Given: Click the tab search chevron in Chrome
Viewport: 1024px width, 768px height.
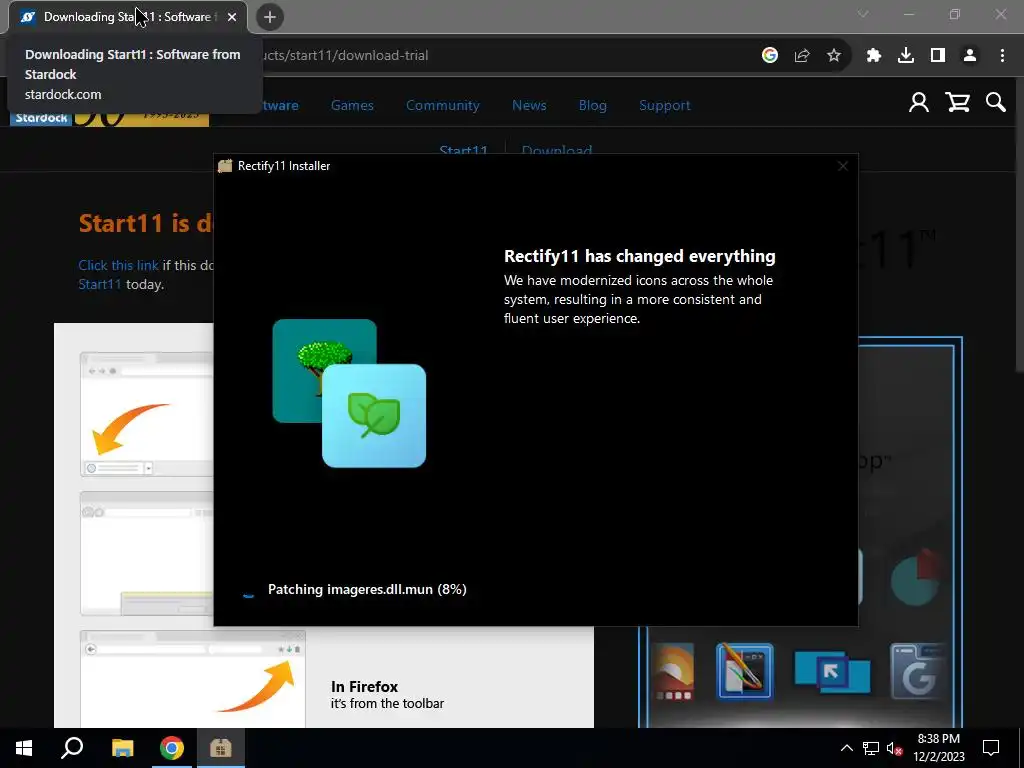Looking at the screenshot, I should 863,14.
